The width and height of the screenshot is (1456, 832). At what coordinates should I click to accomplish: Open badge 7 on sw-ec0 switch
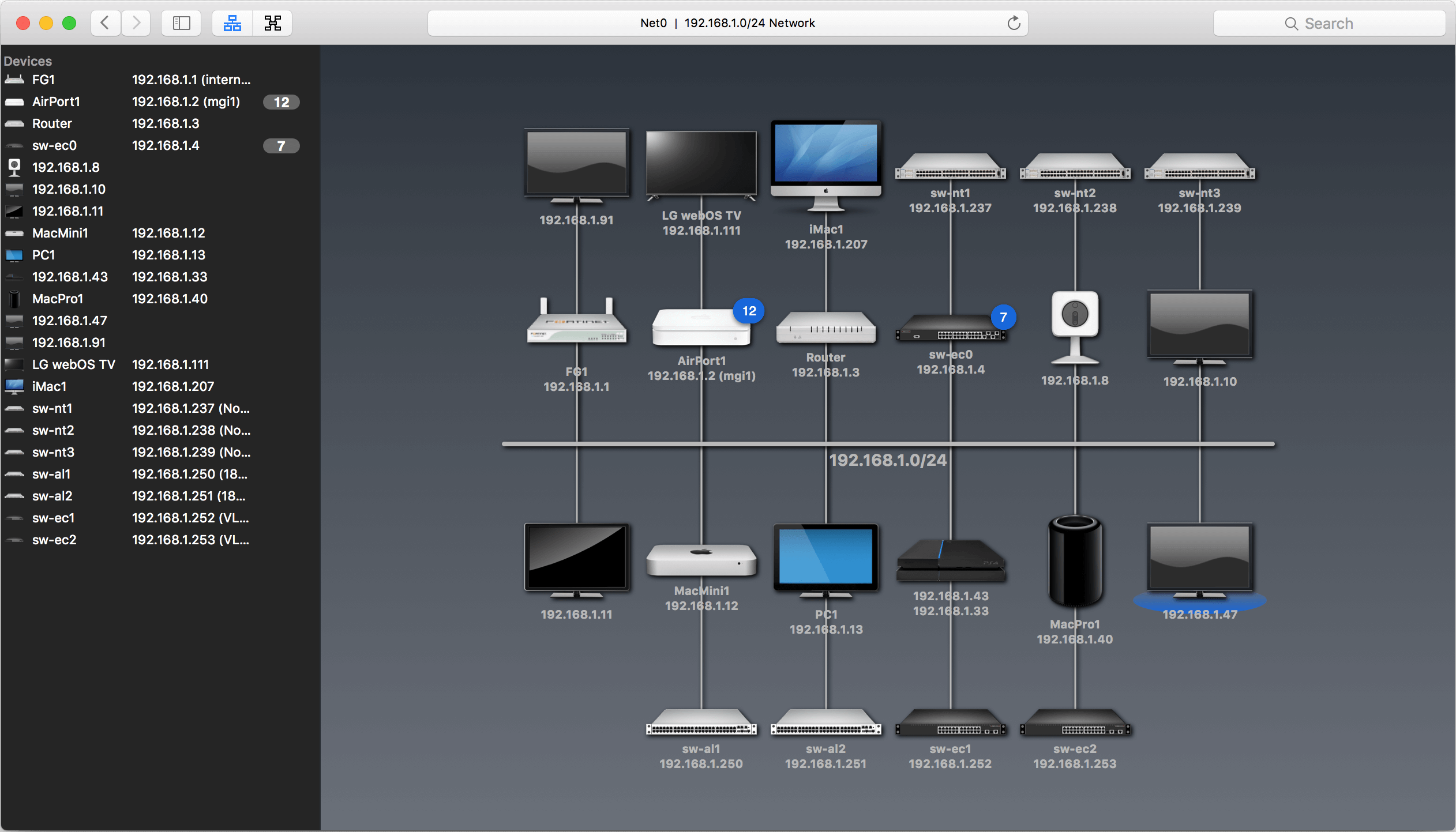pos(1003,317)
